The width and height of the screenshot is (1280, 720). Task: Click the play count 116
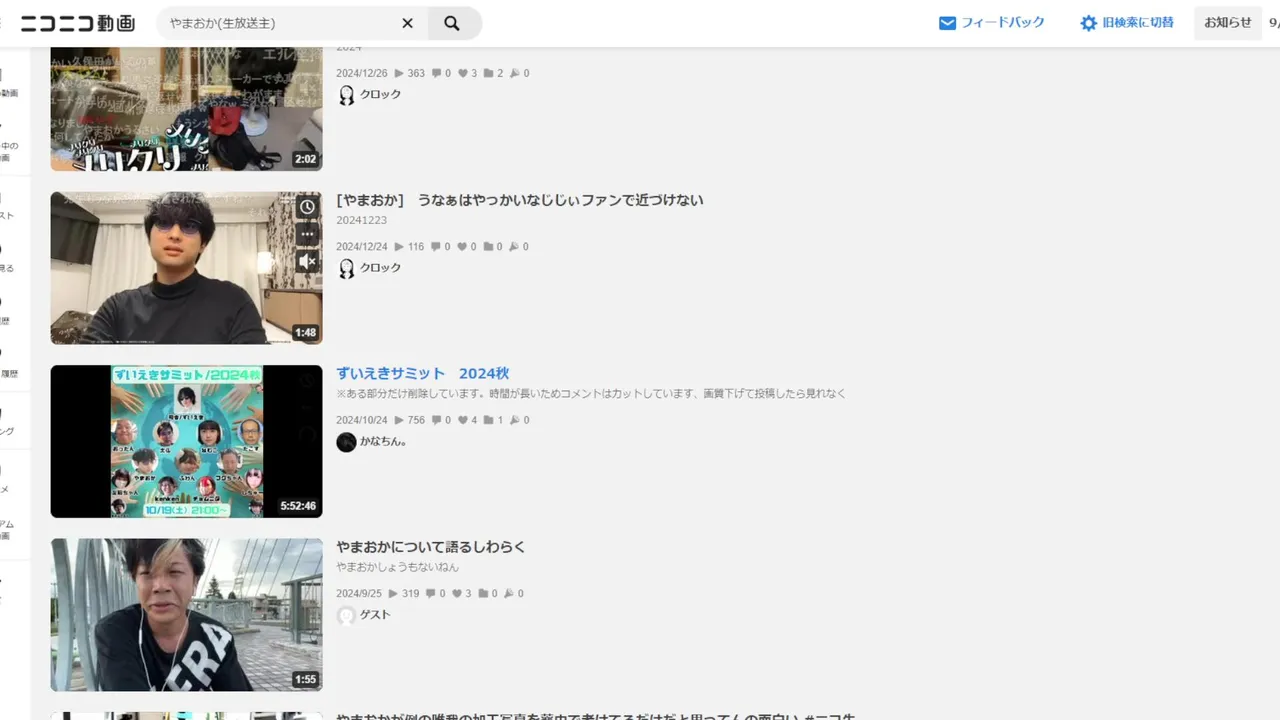pos(416,246)
